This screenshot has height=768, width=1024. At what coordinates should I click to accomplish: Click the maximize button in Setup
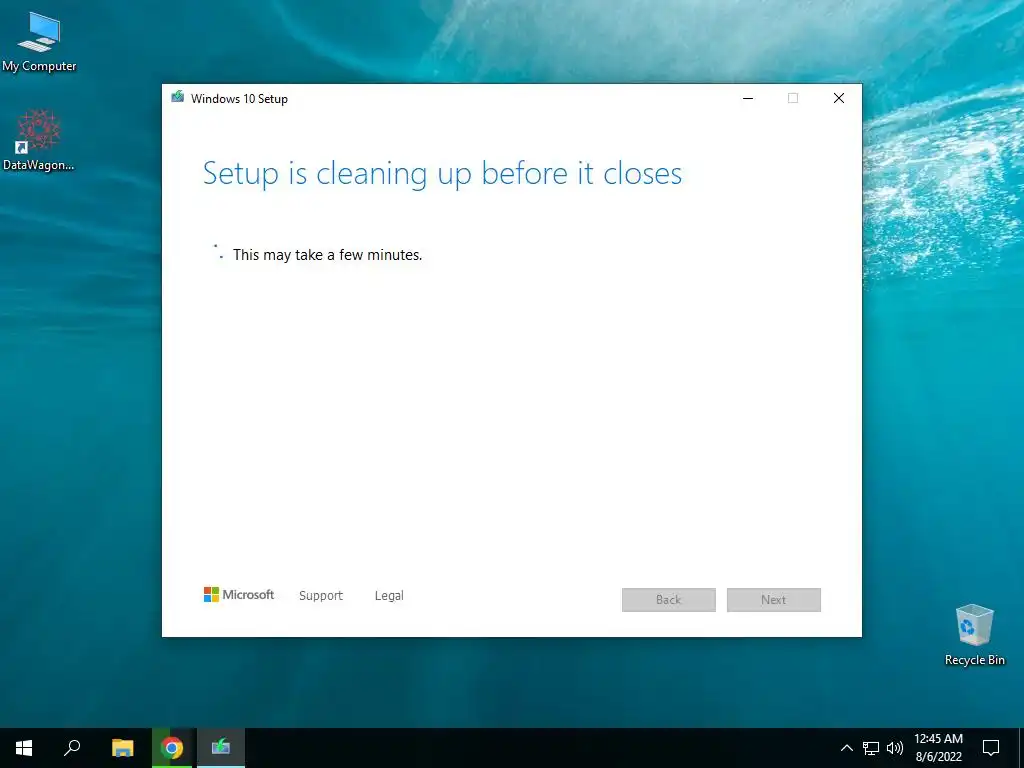pyautogui.click(x=793, y=98)
